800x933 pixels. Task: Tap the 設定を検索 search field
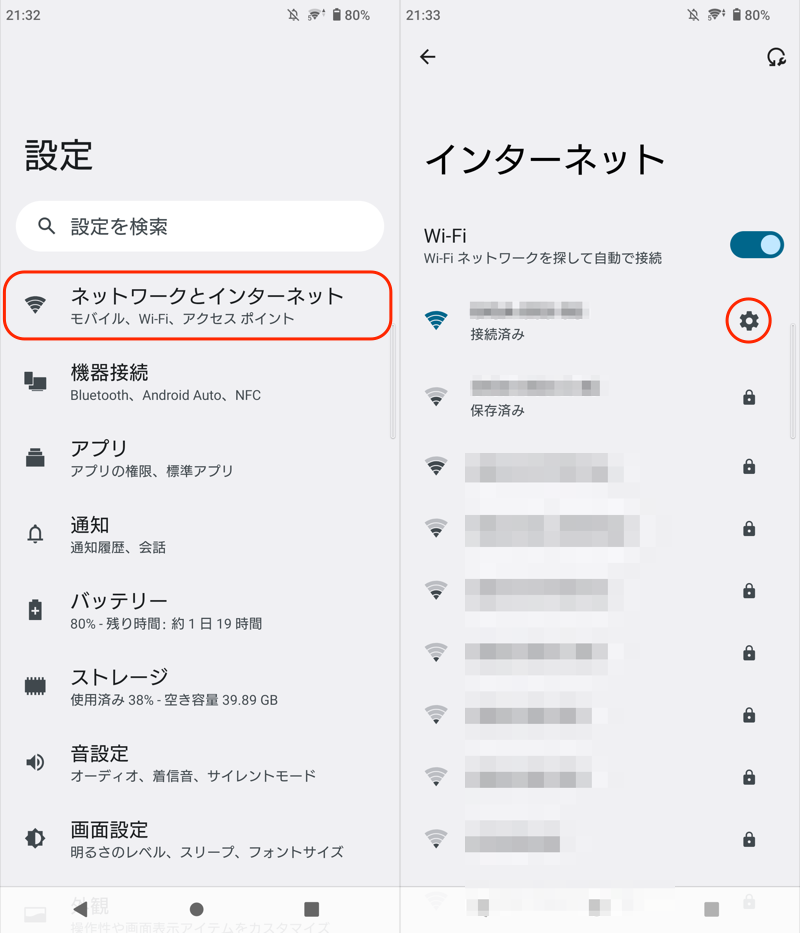click(200, 227)
